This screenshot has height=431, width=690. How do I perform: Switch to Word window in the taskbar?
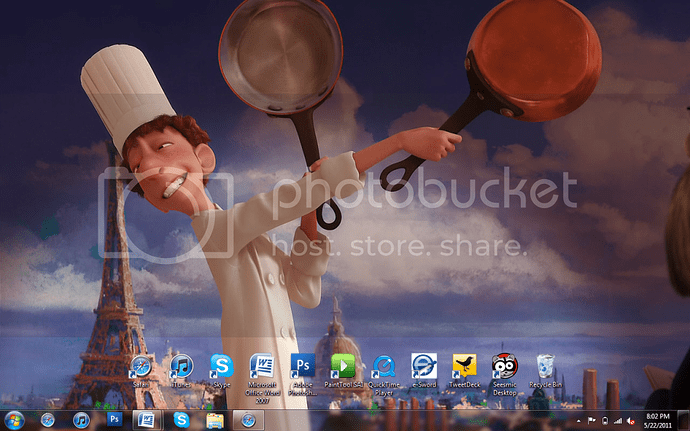(147, 419)
